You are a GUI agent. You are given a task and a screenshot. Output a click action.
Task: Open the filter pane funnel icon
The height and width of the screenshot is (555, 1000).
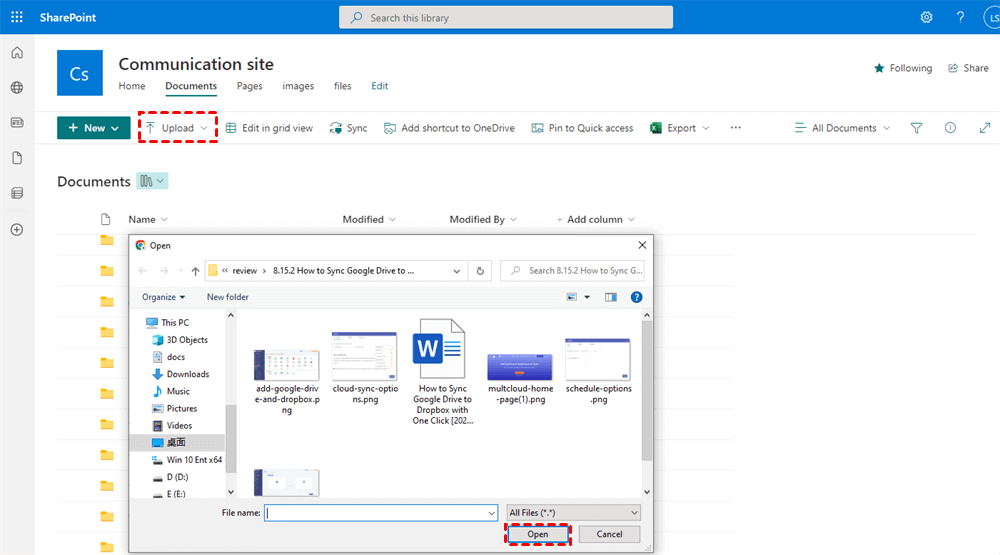(x=916, y=128)
